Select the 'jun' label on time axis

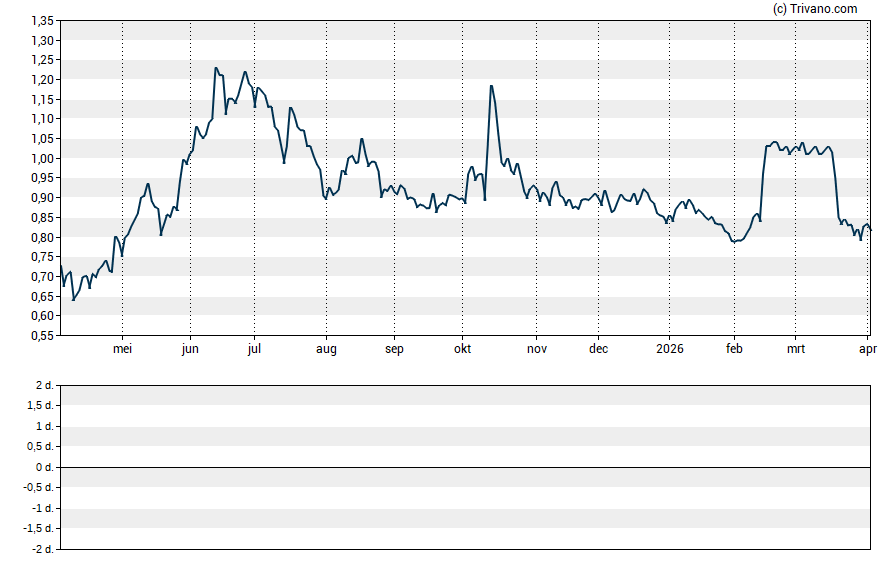[x=190, y=349]
